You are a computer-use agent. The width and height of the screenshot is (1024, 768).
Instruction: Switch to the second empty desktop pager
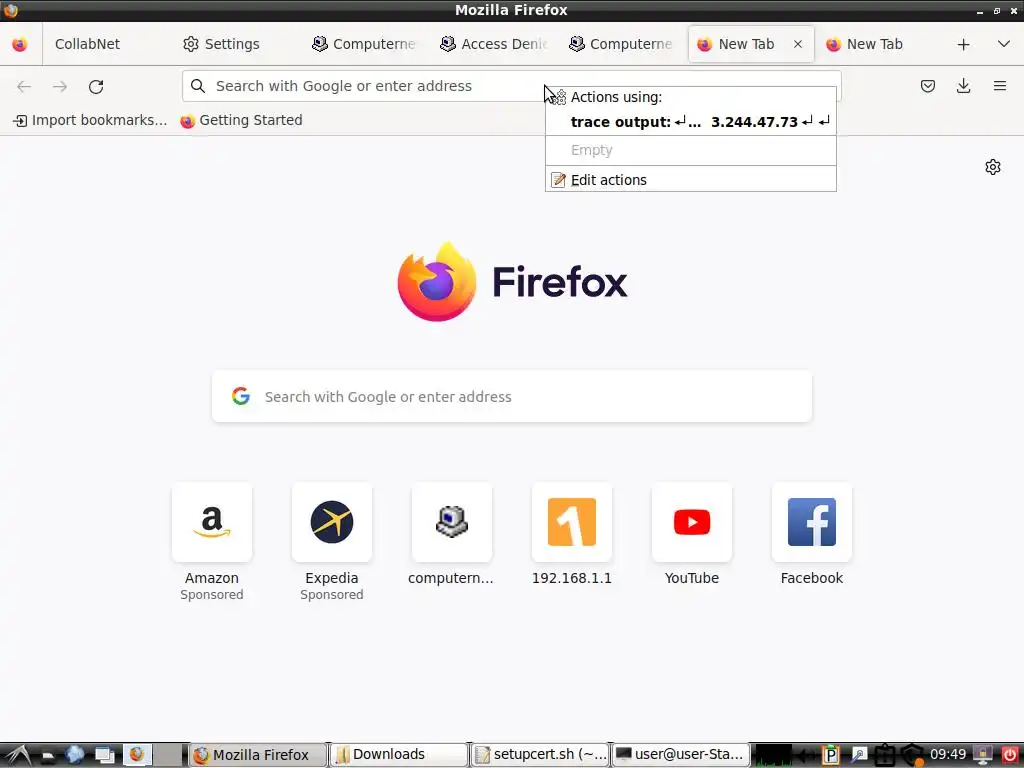click(x=168, y=755)
